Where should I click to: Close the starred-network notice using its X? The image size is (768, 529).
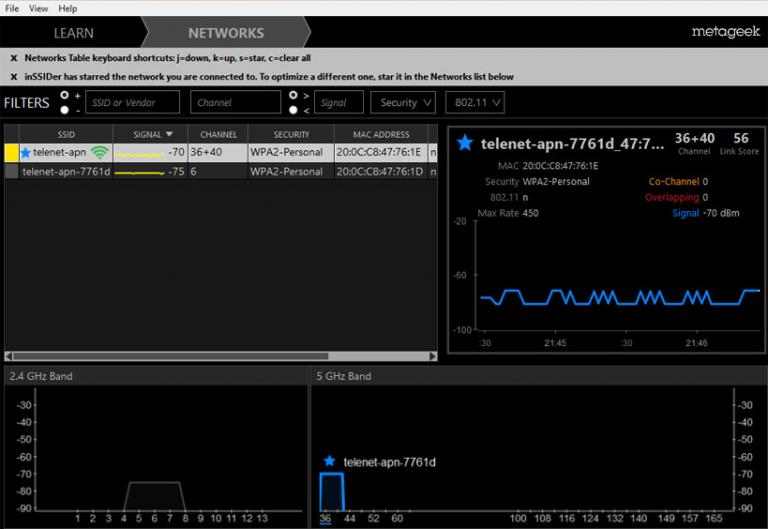(x=14, y=76)
